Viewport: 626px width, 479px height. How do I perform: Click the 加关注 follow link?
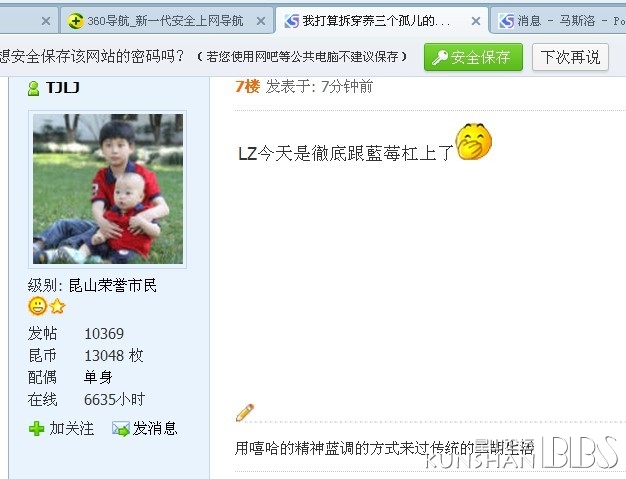tap(72, 429)
